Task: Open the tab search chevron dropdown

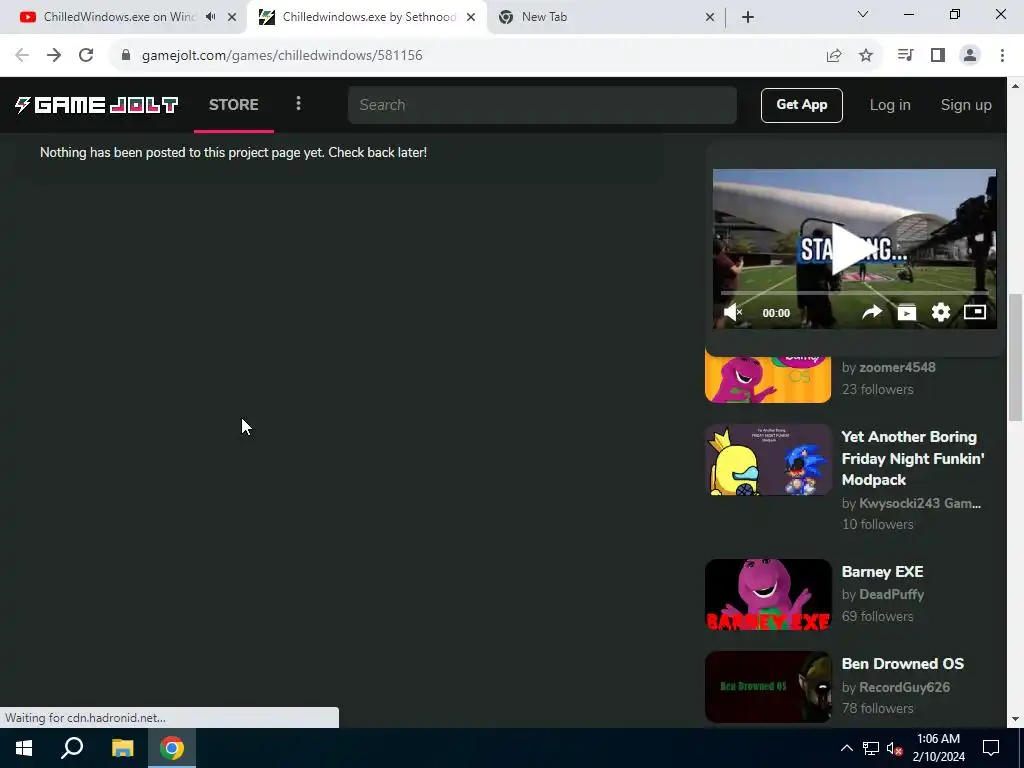Action: 863,14
